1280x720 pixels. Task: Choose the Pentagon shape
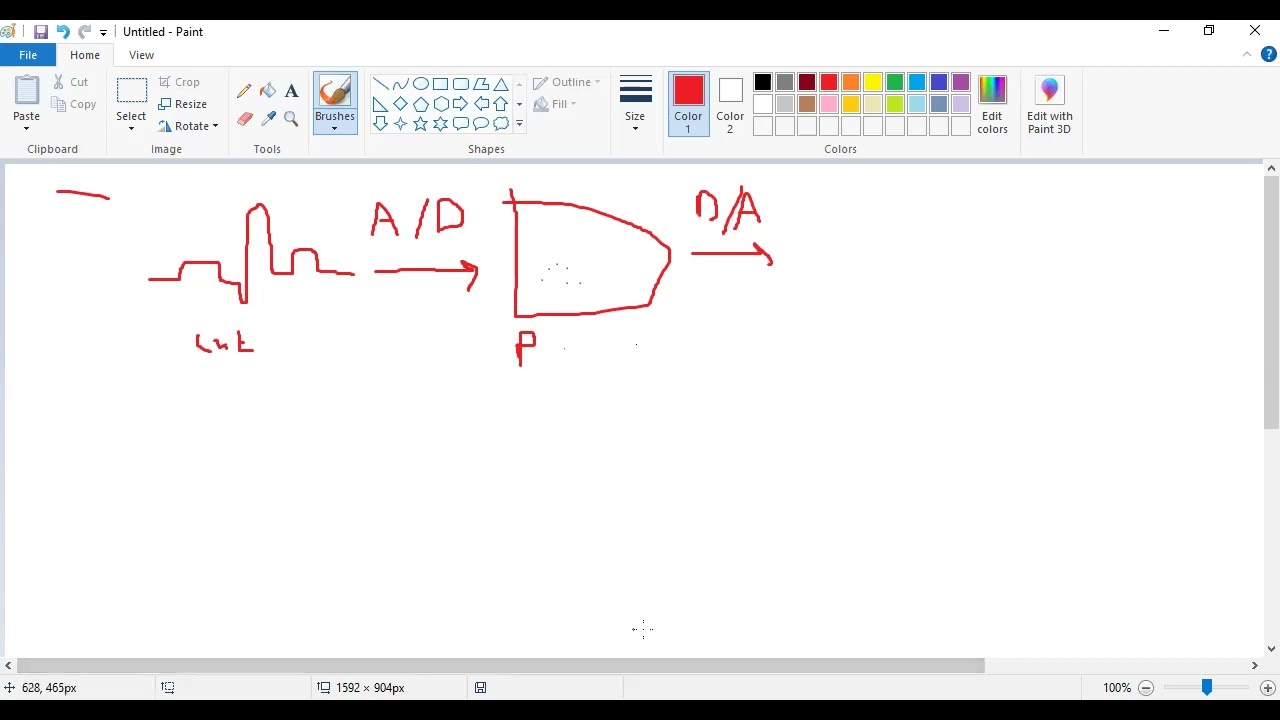point(420,104)
